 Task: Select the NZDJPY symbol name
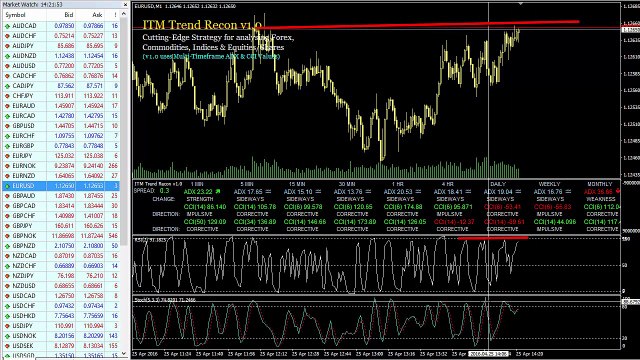click(23, 276)
